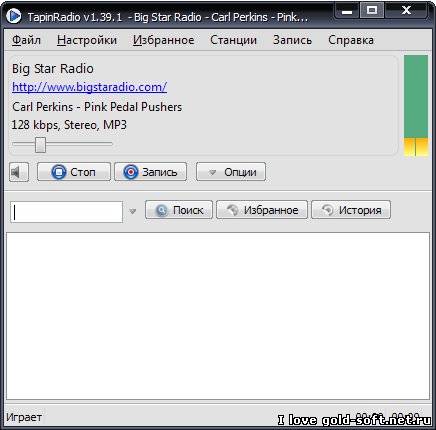This screenshot has height=430, width=436.
Task: Click the Поиск search button
Action: tap(179, 210)
